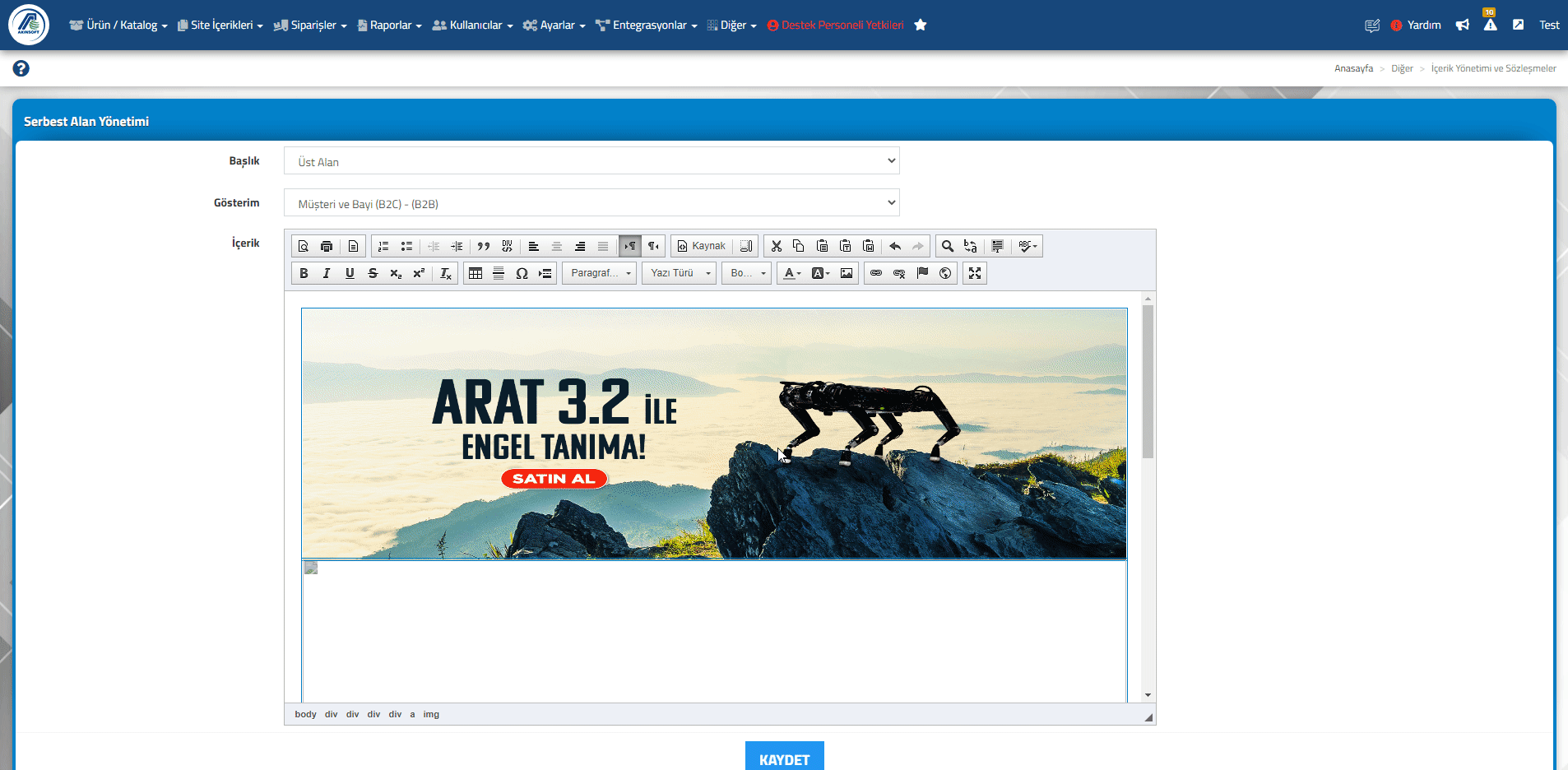Paste from Word icon
Screen dimensions: 1568x770
[868, 246]
